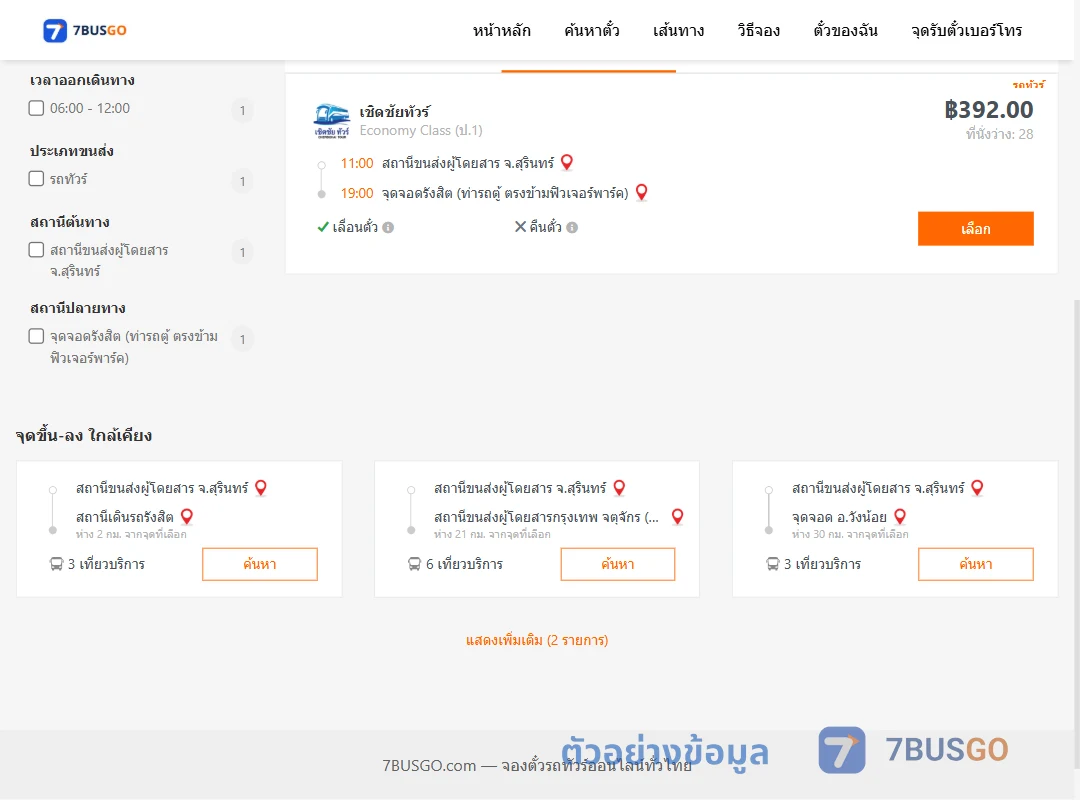This screenshot has width=1080, height=800.
Task: Open the ตั๋วของฉัน menu item
Action: 845,30
